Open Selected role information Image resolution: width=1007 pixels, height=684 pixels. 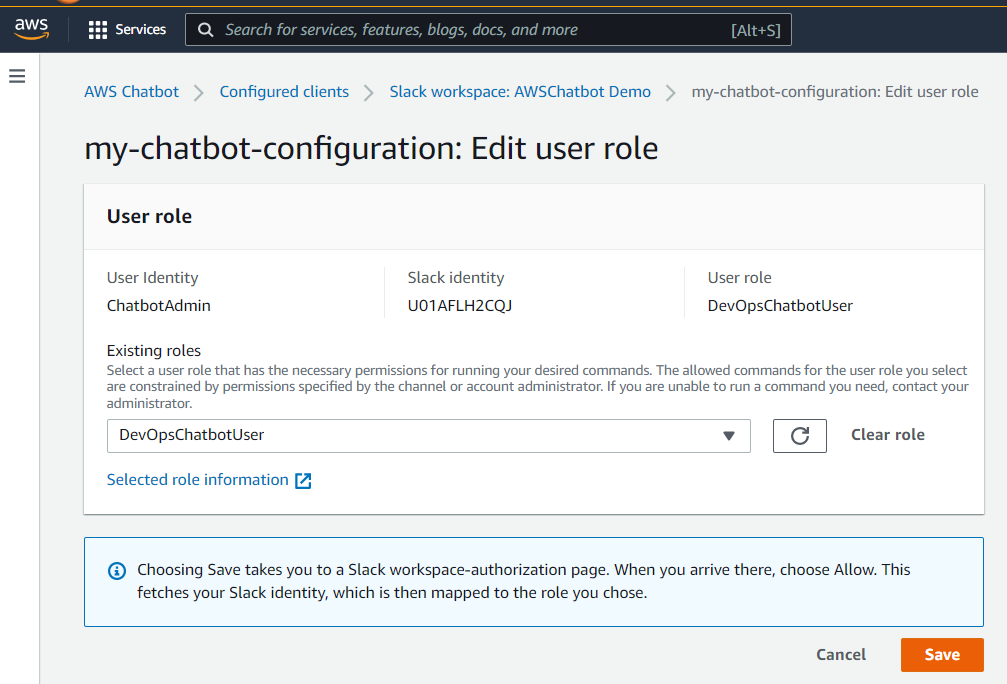198,480
